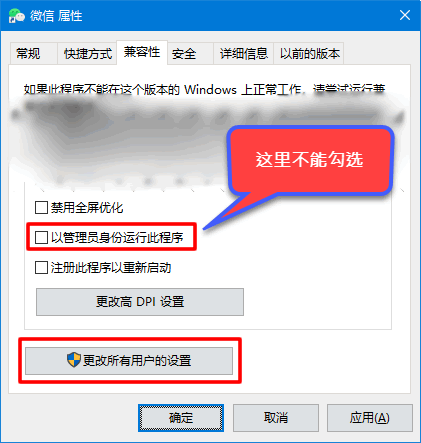Viewport: 421px width, 443px height.
Task: Check 以管理员身份运行此程序 option
Action: pyautogui.click(x=41, y=237)
